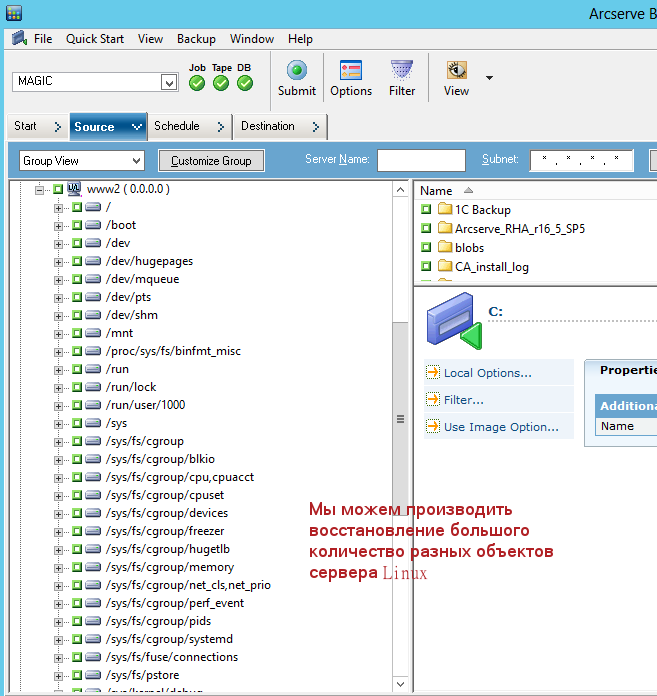
Task: Open backup Options toolbar icon
Action: [x=351, y=71]
